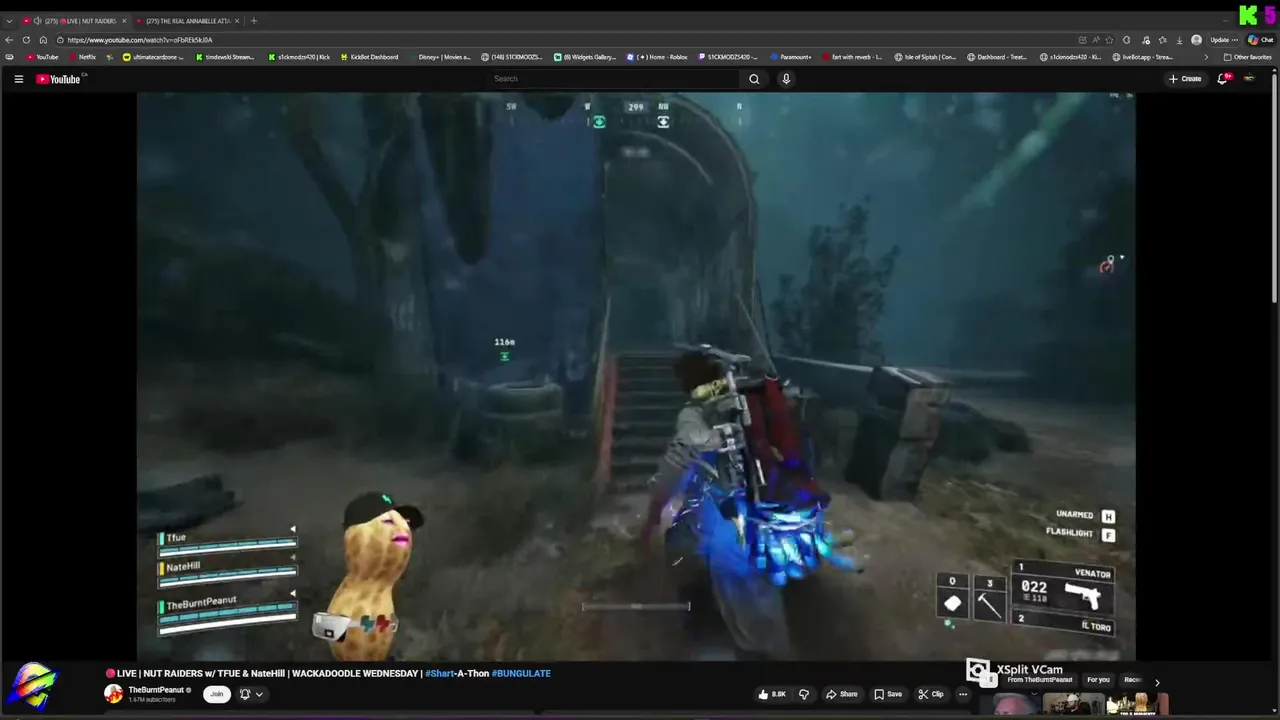
Task: Open the Netflix bookmark
Action: 81,57
